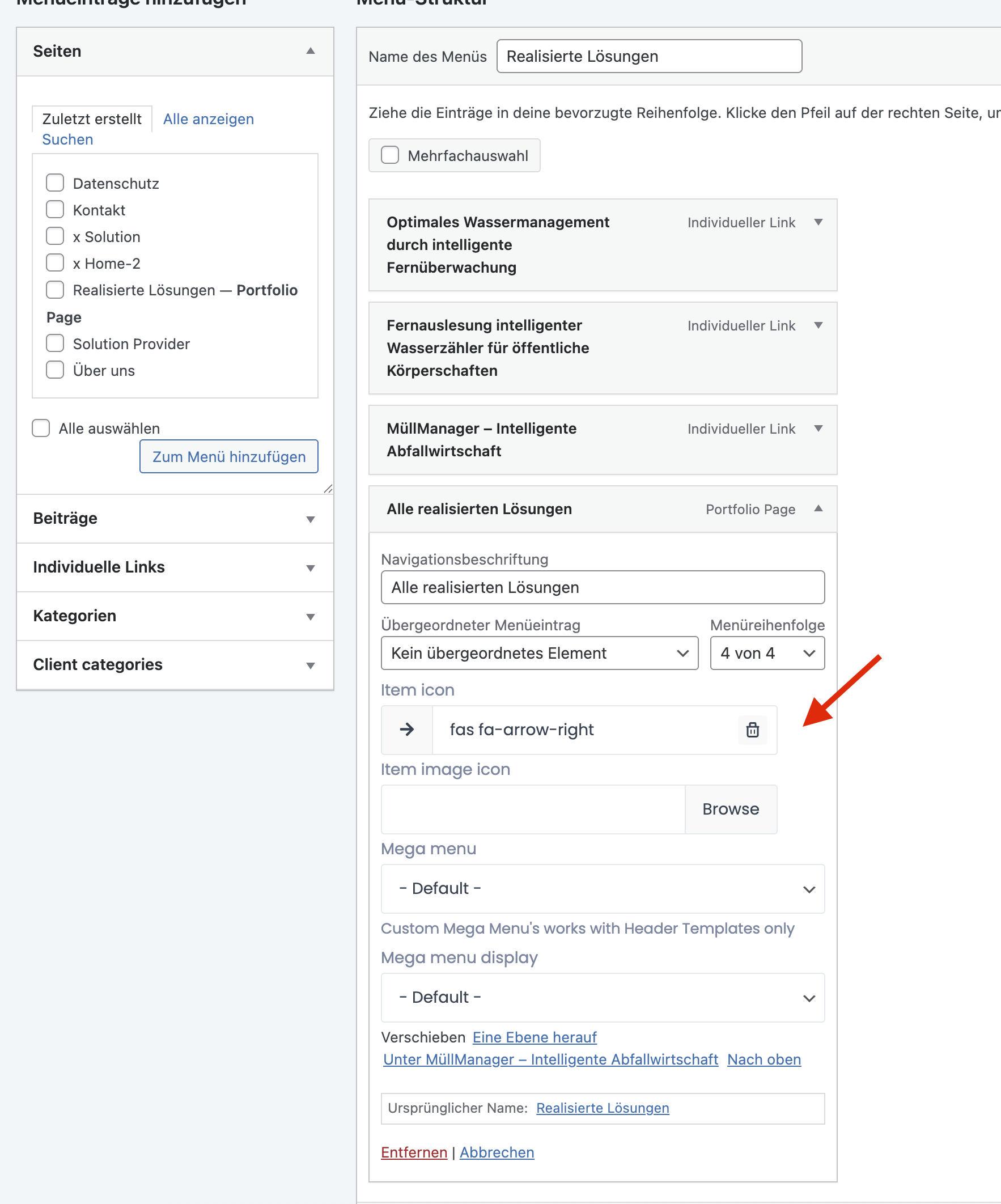This screenshot has width=1001, height=1204.
Task: Expand the MüllManager menu item arrow
Action: [818, 429]
